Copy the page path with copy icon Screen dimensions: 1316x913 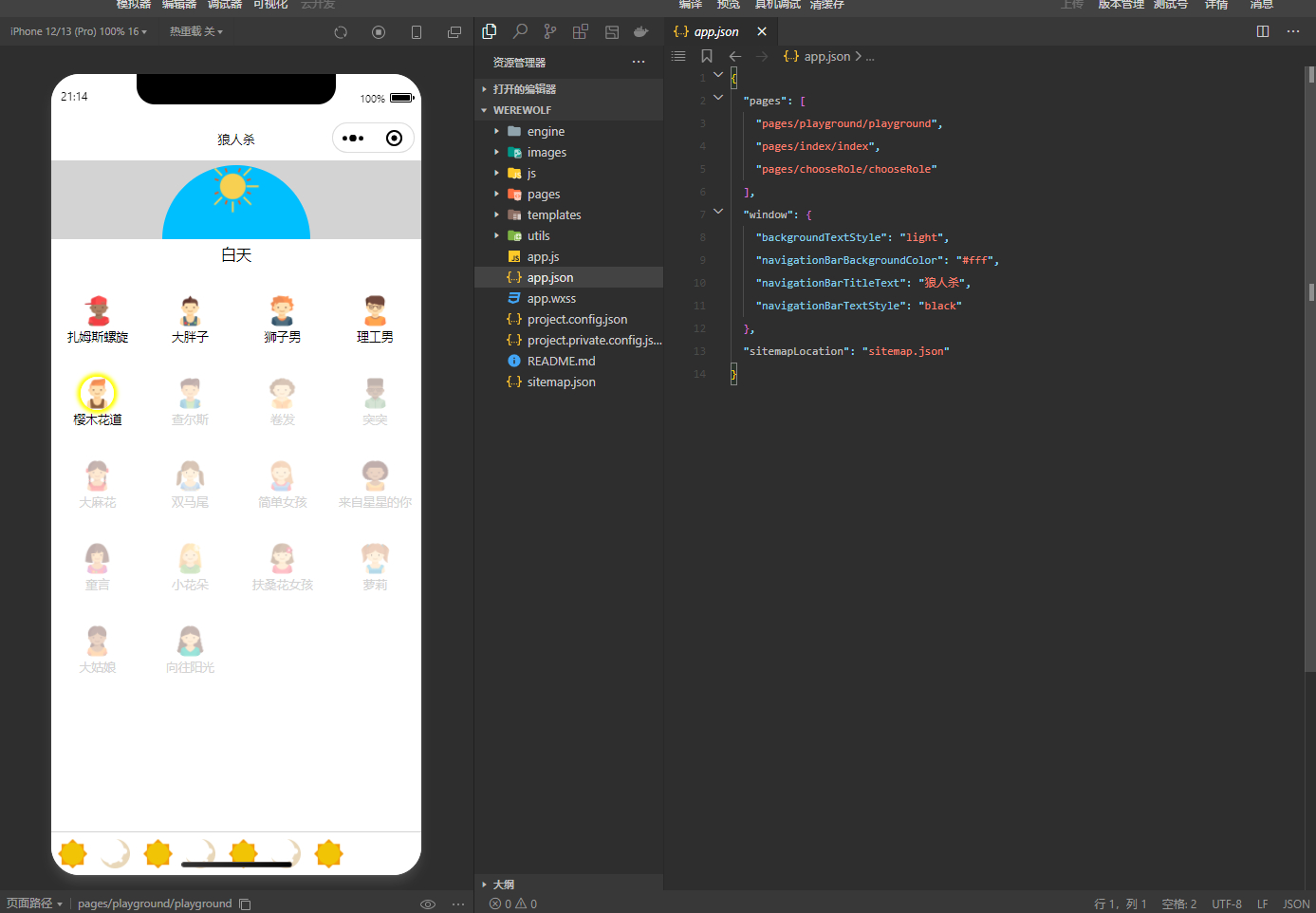245,904
